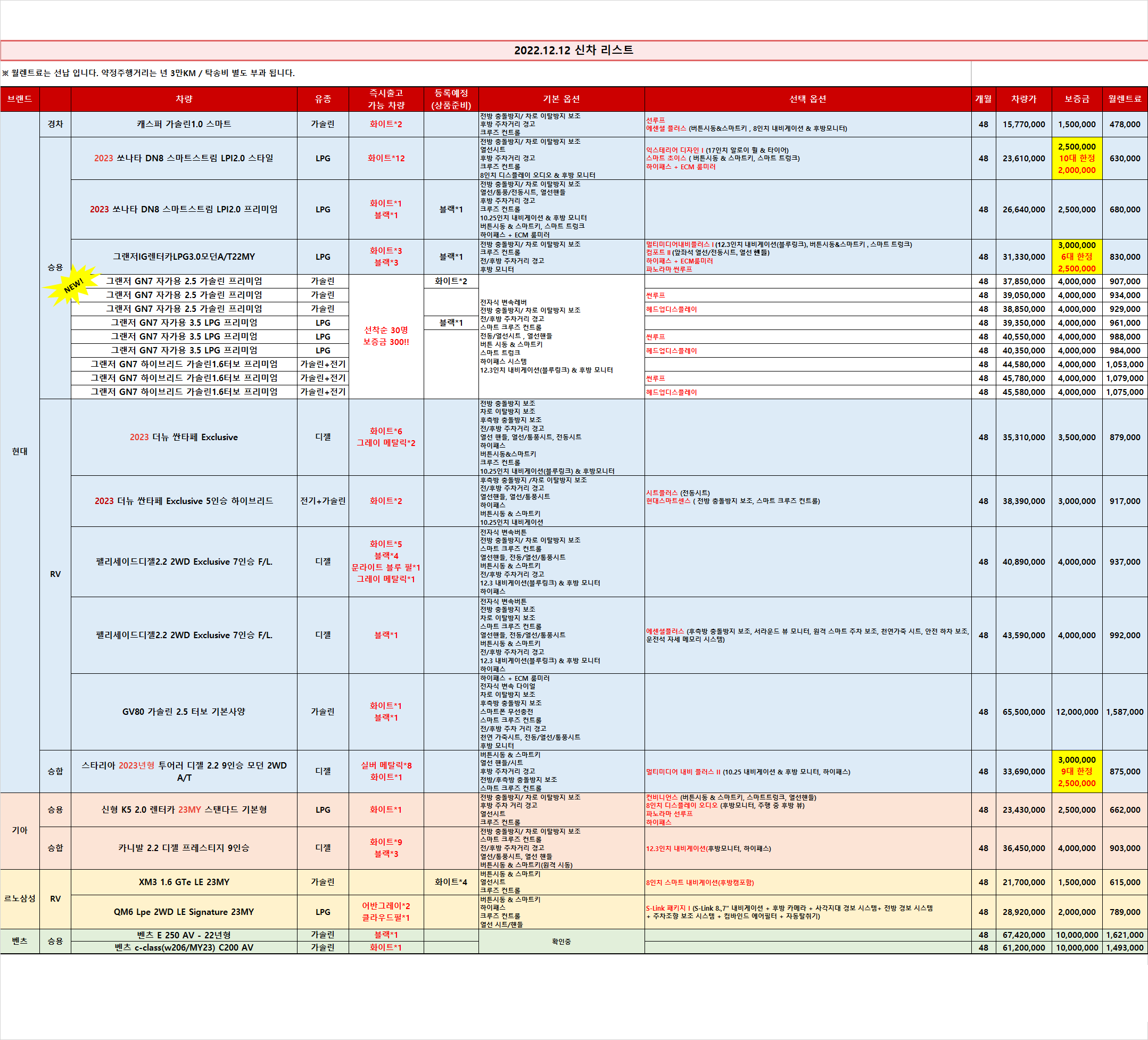Select '카니발 2.2 디젤 프레스티지 9인승' cell
Viewport: 1148px width, 1040px height.
pos(184,848)
